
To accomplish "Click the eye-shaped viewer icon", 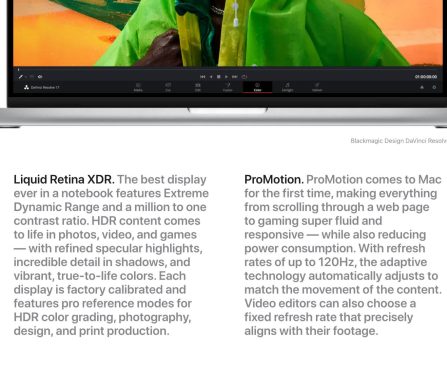I will pos(40,77).
